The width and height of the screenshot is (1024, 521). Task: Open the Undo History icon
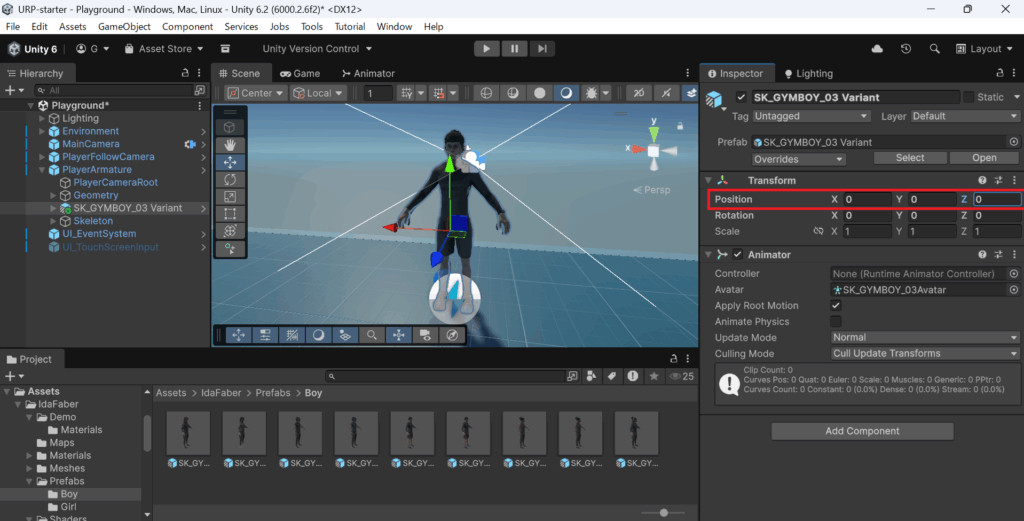point(906,48)
